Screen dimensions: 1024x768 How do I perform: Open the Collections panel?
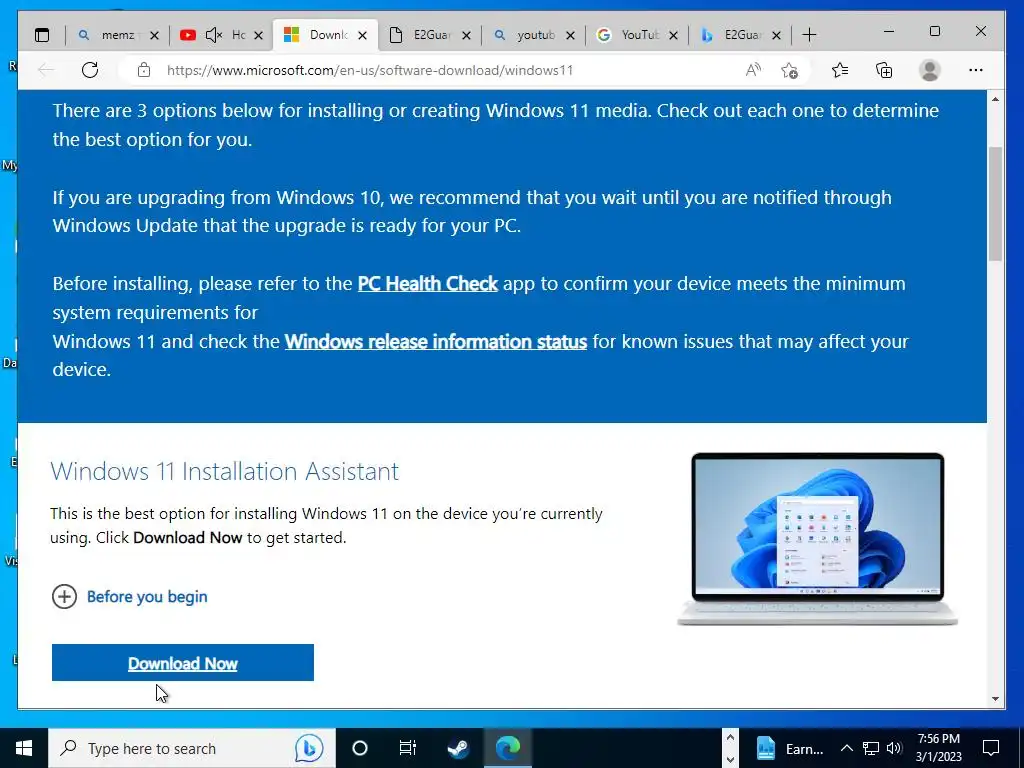(884, 70)
